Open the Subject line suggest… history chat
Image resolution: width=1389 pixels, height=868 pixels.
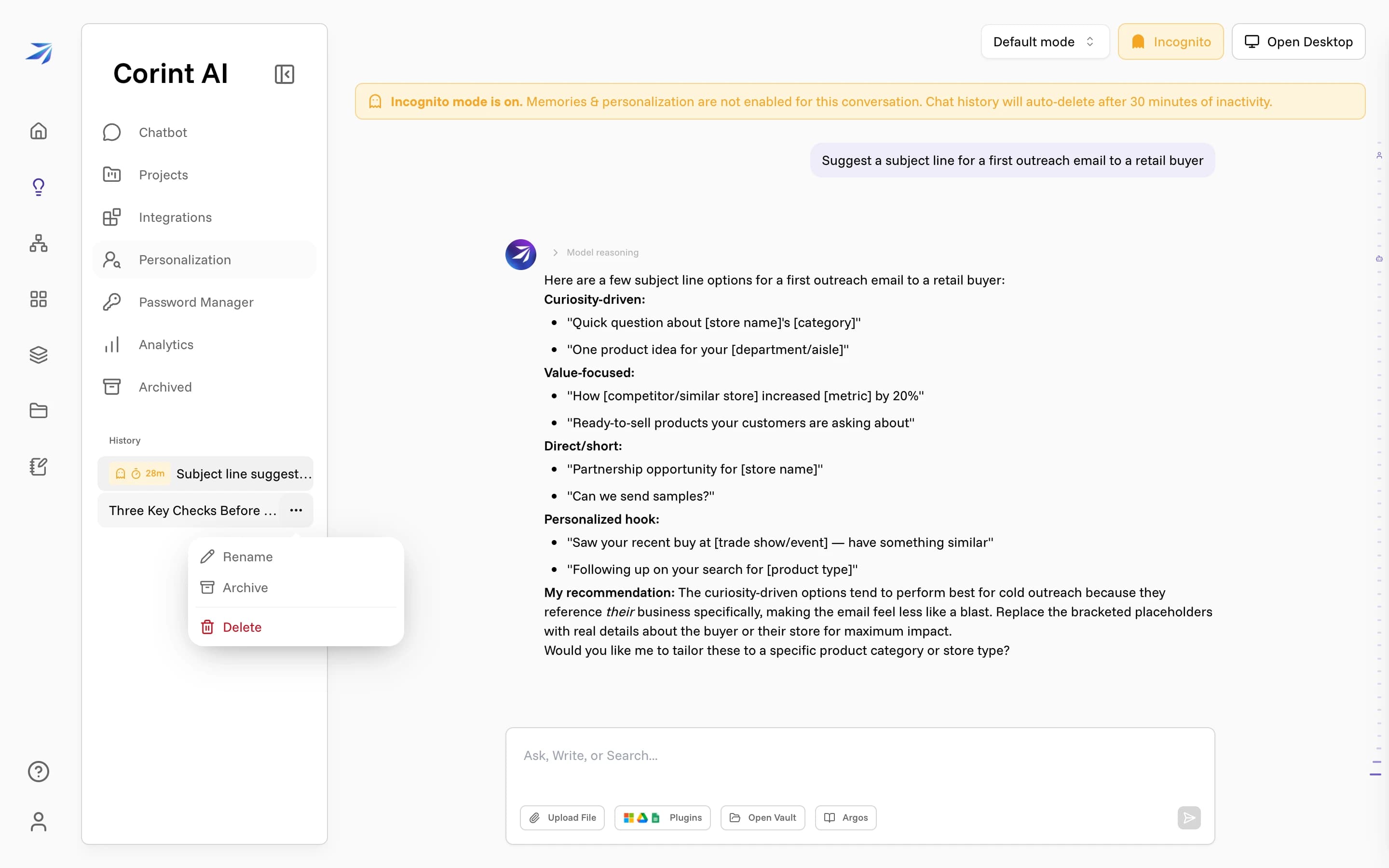point(205,474)
